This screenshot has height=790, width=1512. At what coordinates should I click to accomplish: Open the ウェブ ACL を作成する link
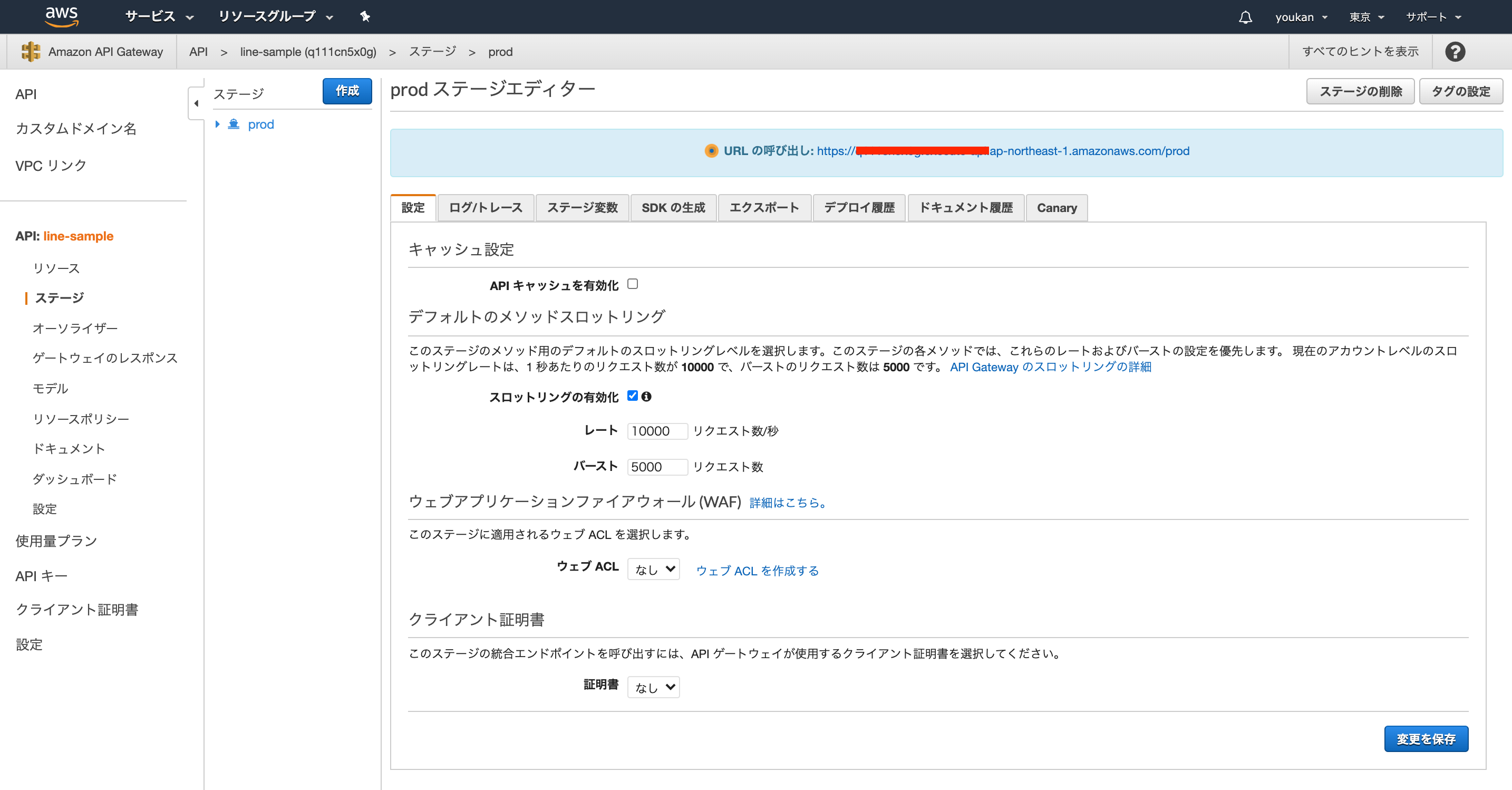click(757, 570)
